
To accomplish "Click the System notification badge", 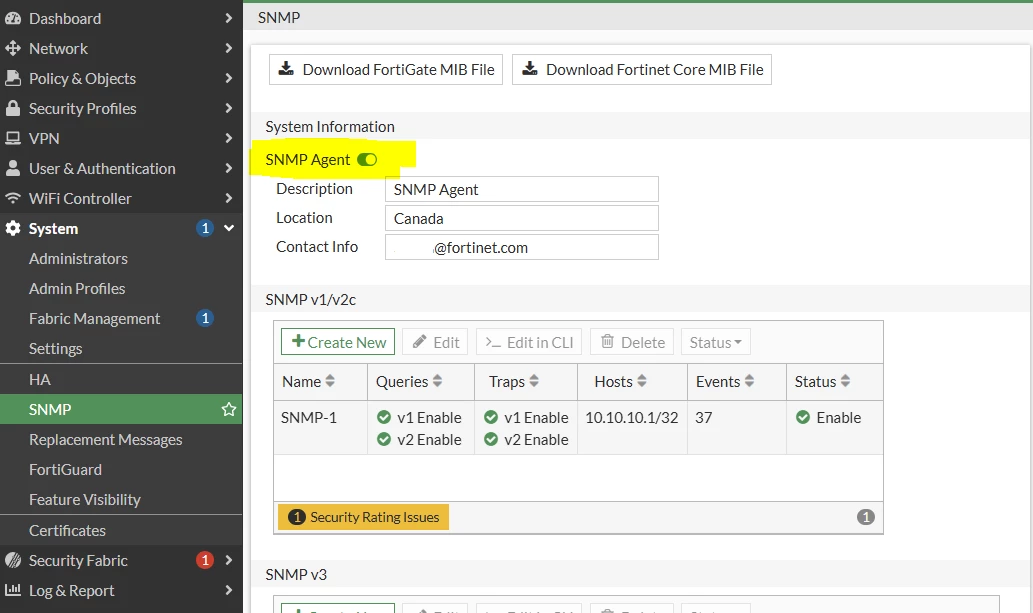I will tap(205, 228).
